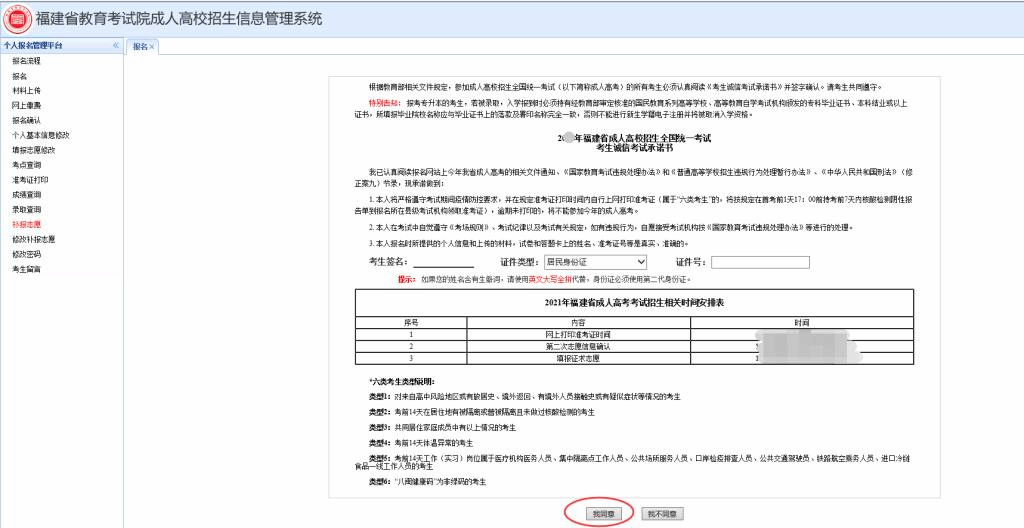Screen dimensions: 1024x528
Task: Select 修改密码 in the sidebar
Action: (x=26, y=254)
